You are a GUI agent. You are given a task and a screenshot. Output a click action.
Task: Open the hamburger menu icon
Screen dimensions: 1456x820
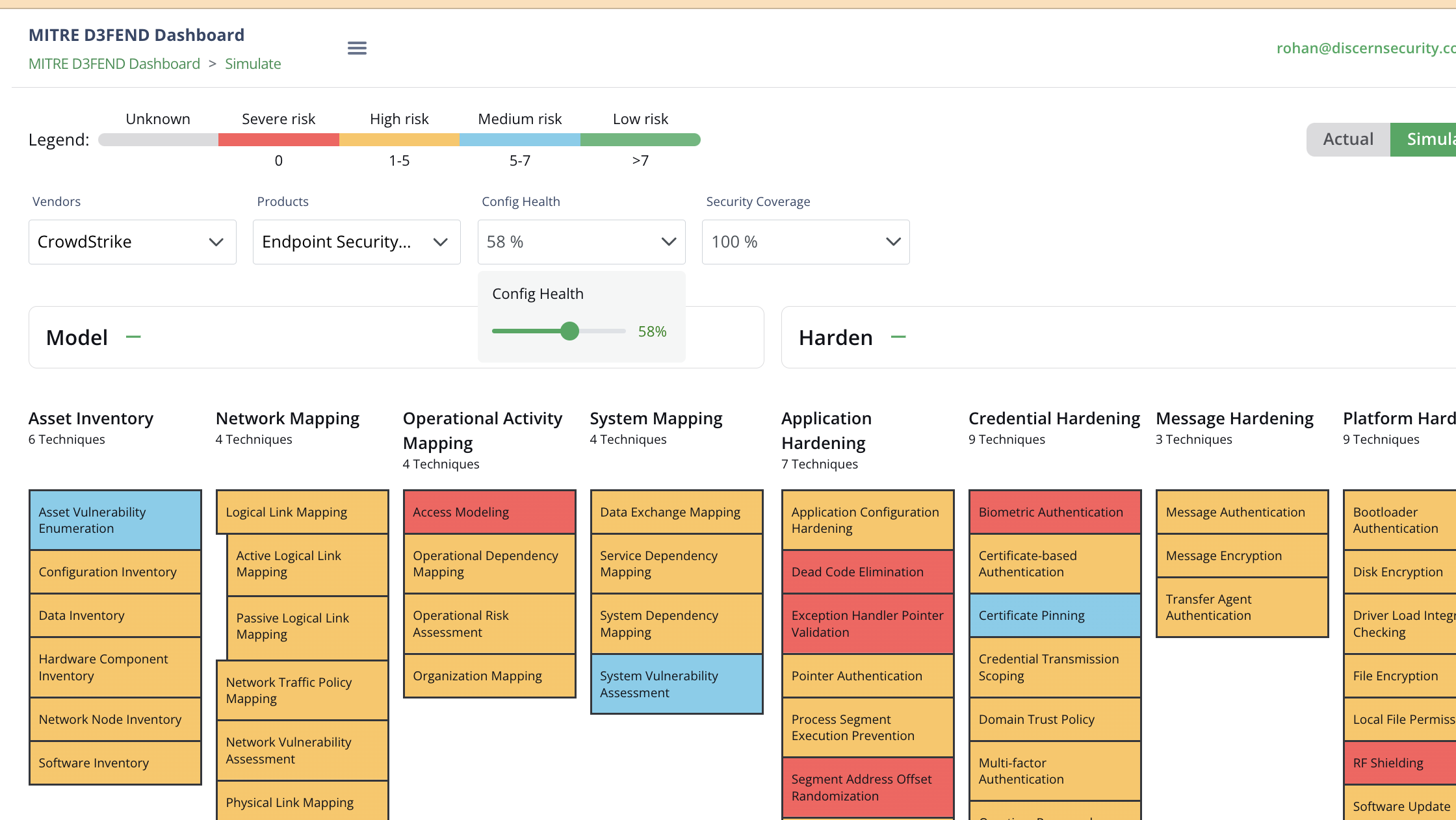click(x=357, y=48)
